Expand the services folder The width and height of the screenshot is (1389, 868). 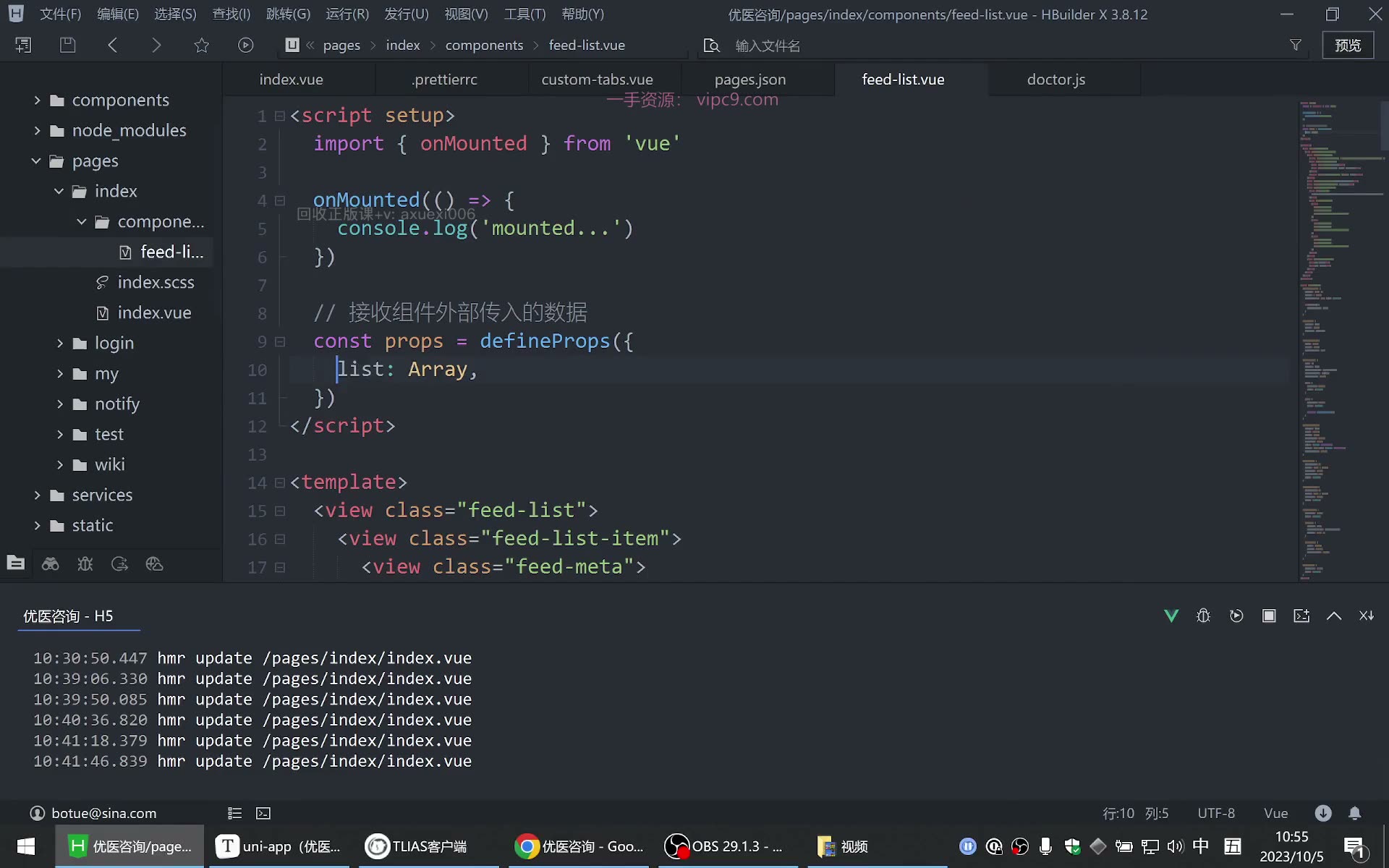pyautogui.click(x=38, y=495)
